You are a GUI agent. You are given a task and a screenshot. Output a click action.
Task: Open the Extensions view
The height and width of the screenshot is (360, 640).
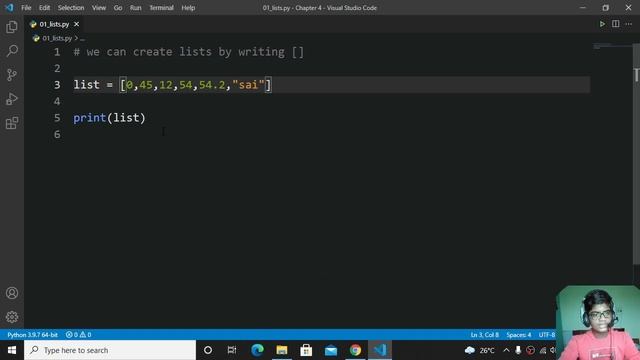coord(12,123)
